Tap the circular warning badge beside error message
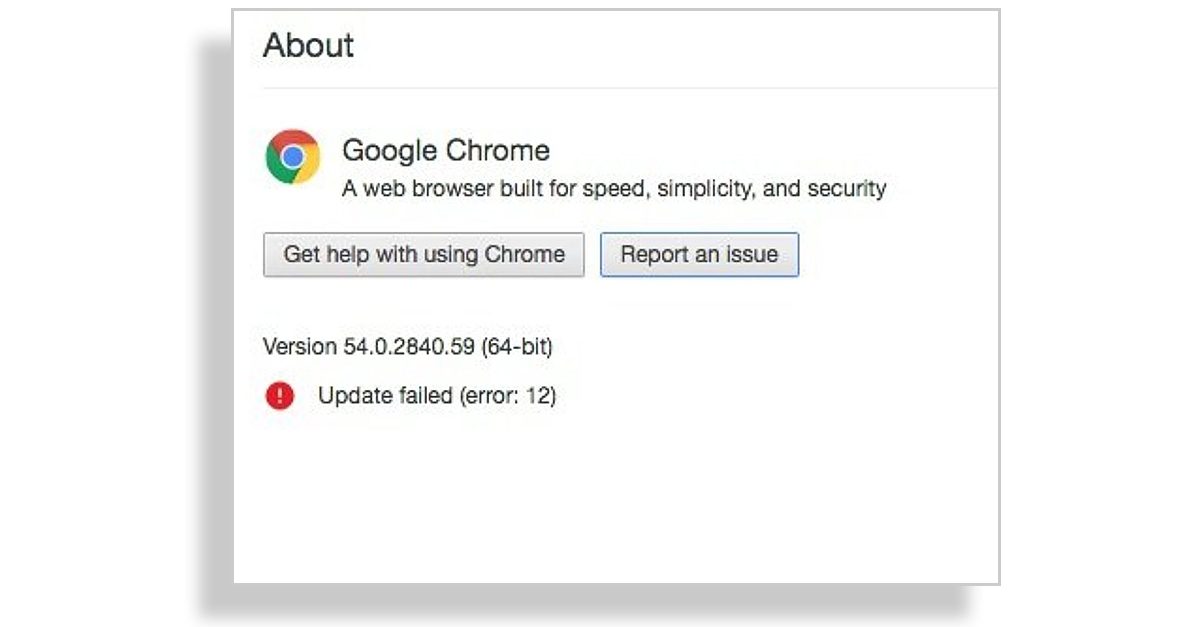Viewport: 1200px width, 627px height. 280,395
